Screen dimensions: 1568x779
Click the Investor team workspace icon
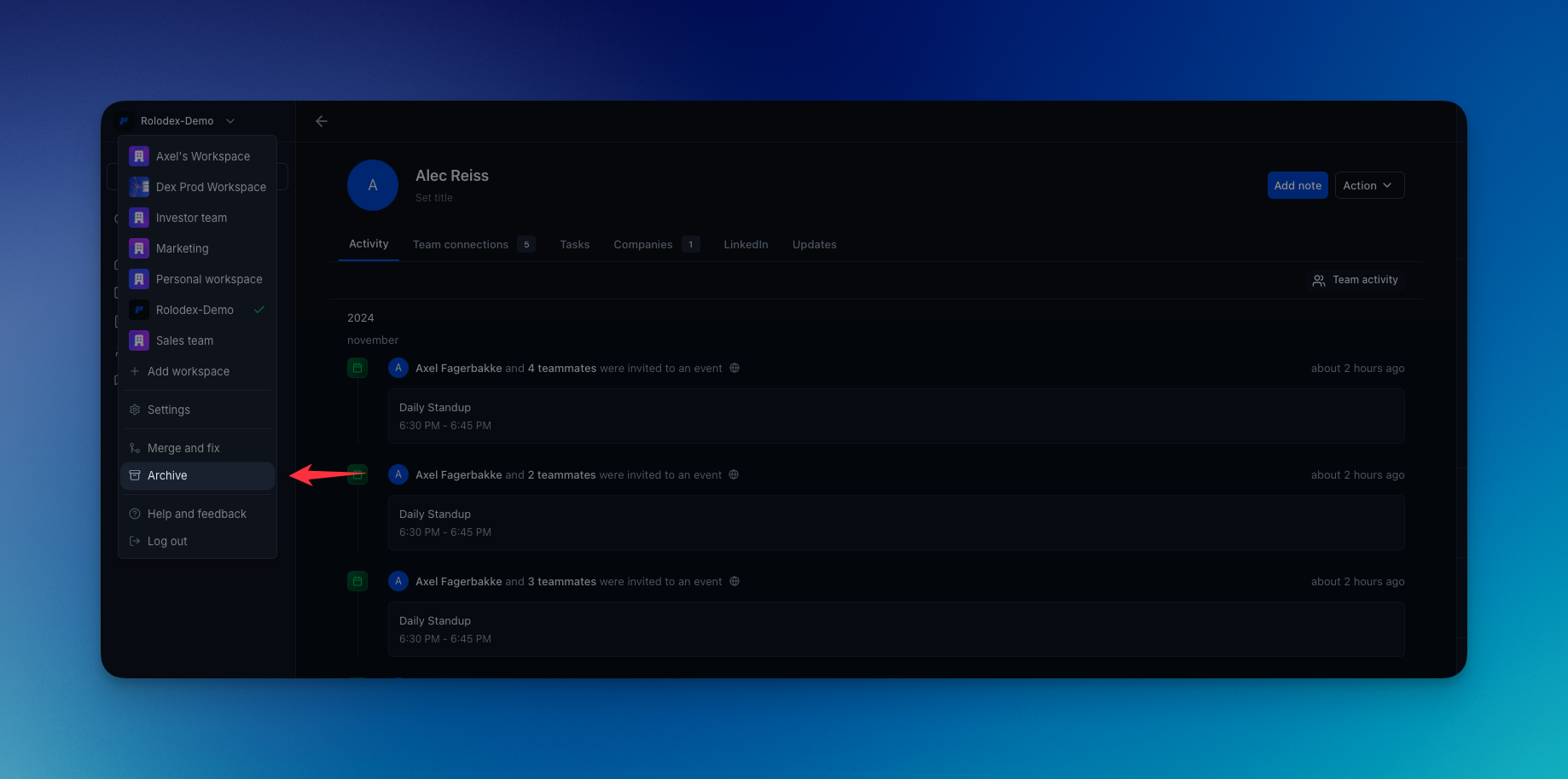coord(139,218)
